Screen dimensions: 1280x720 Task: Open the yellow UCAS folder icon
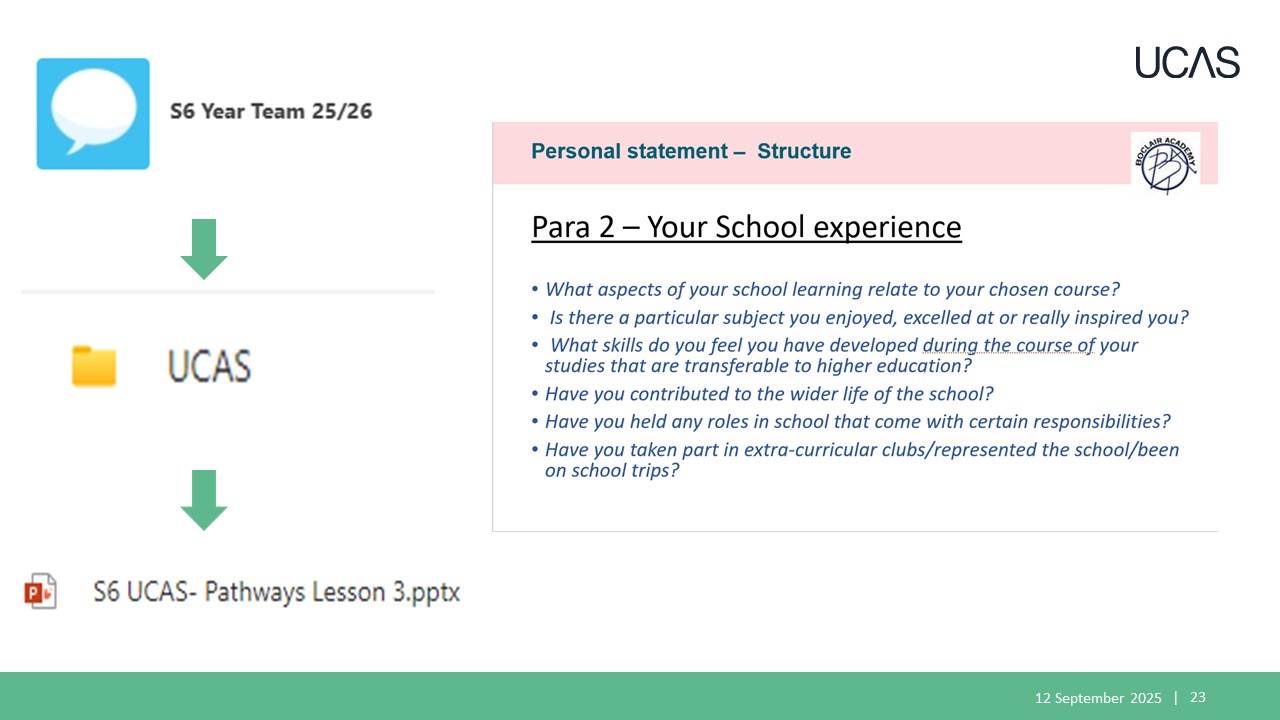click(94, 366)
